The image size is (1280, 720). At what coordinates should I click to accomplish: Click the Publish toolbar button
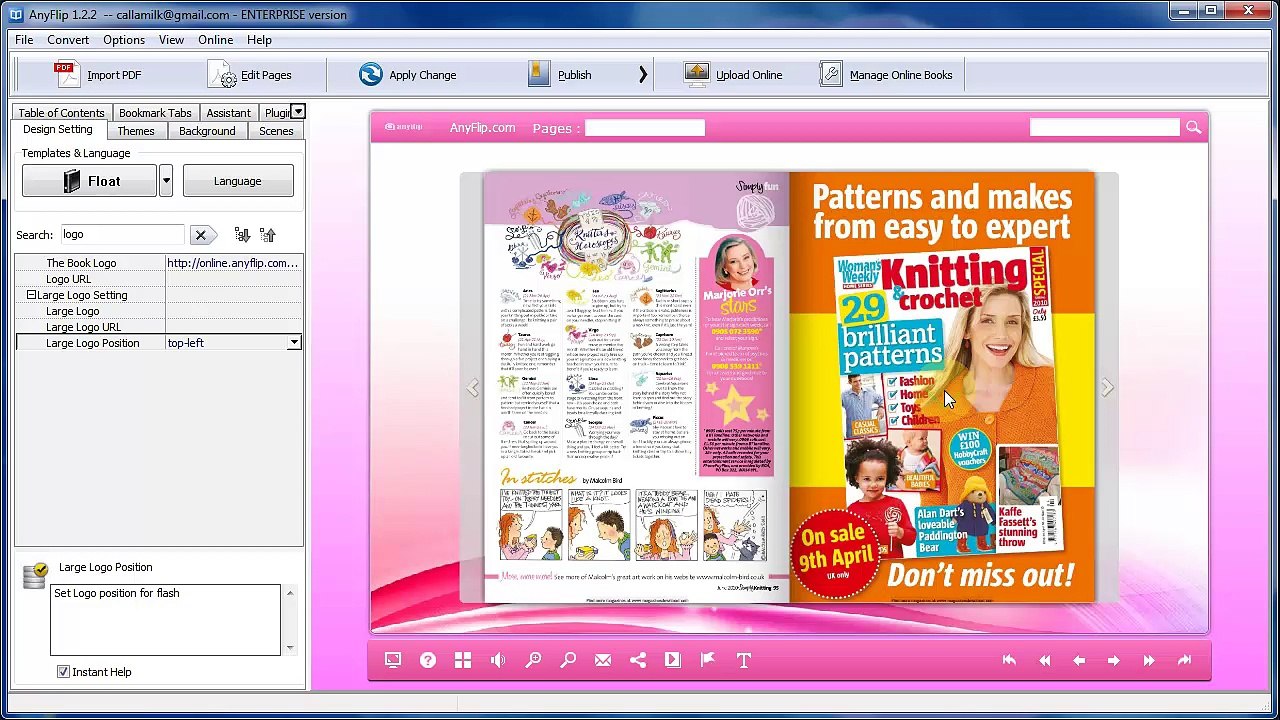(x=560, y=75)
